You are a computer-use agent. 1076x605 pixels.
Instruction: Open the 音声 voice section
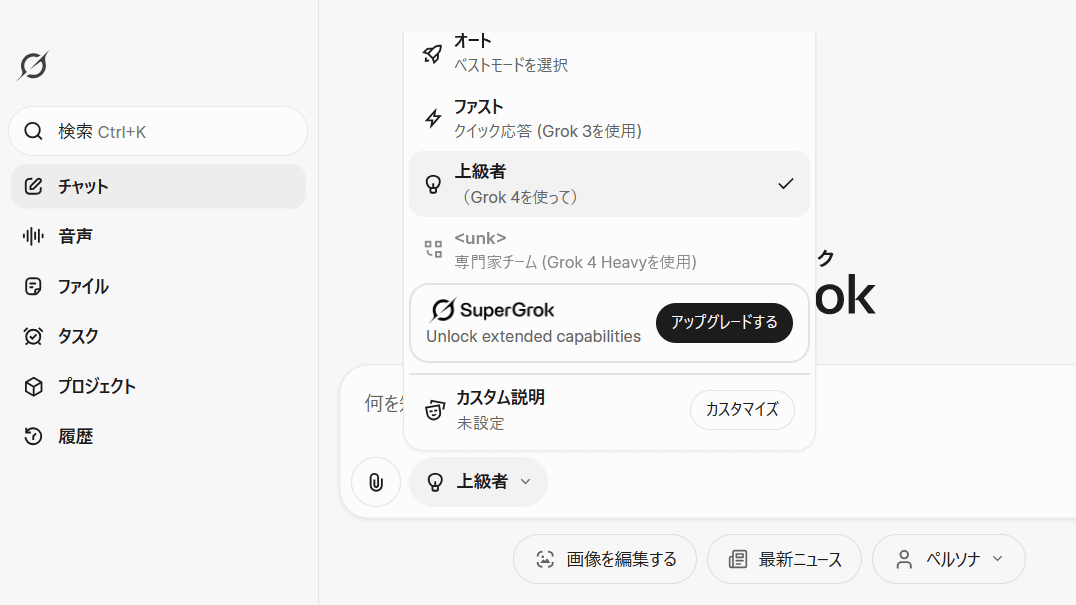158,236
